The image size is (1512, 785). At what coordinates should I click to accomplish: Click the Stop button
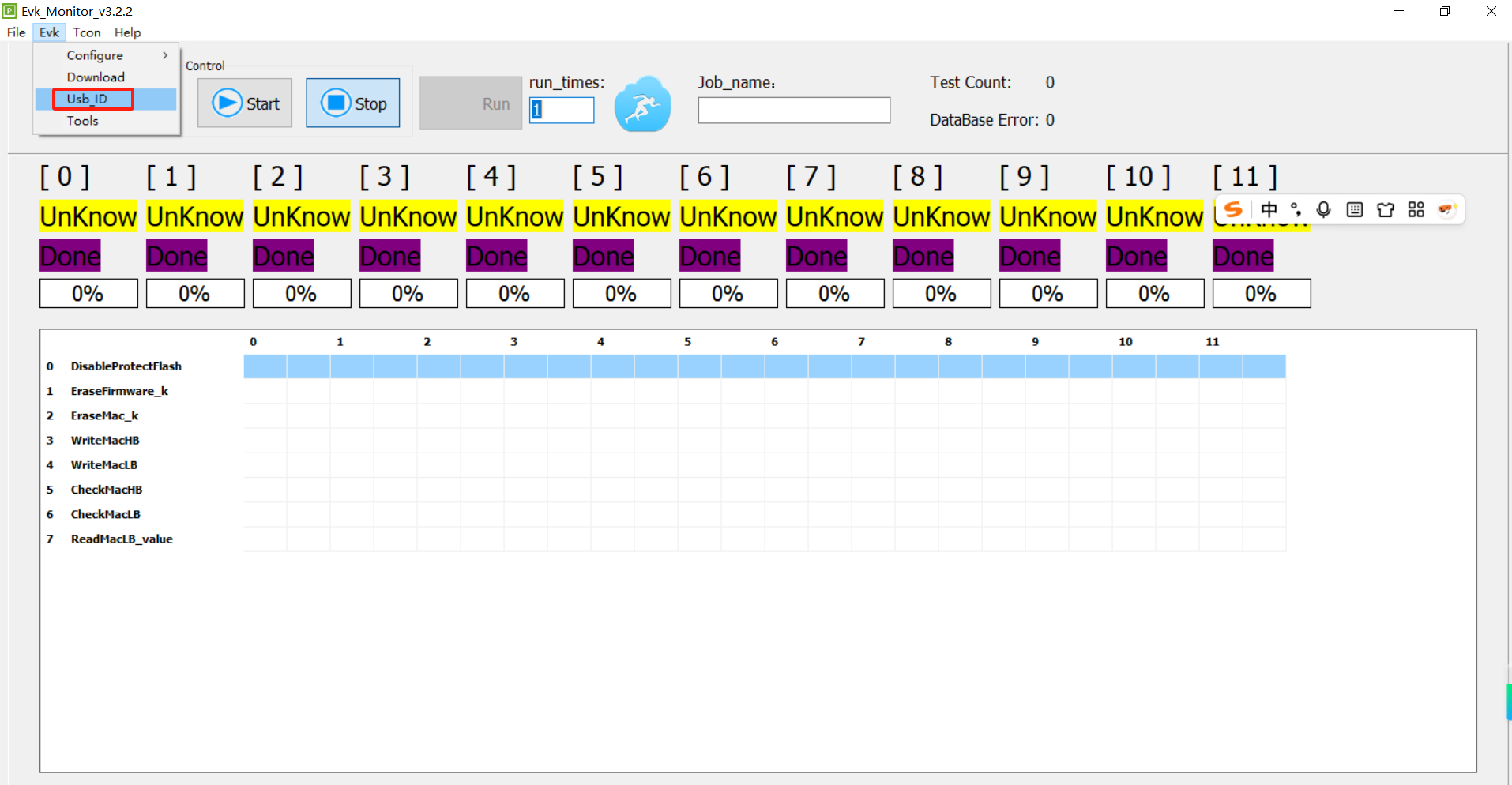click(x=353, y=103)
